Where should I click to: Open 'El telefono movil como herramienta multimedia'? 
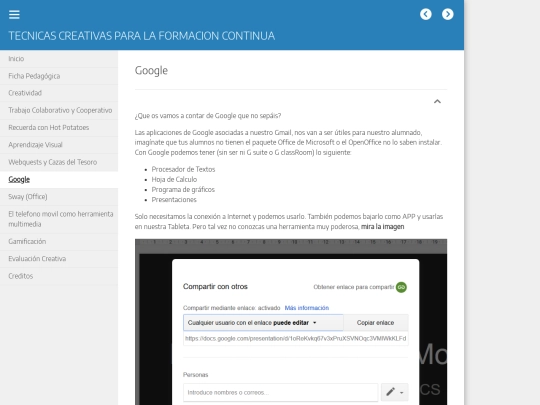pyautogui.click(x=59, y=219)
